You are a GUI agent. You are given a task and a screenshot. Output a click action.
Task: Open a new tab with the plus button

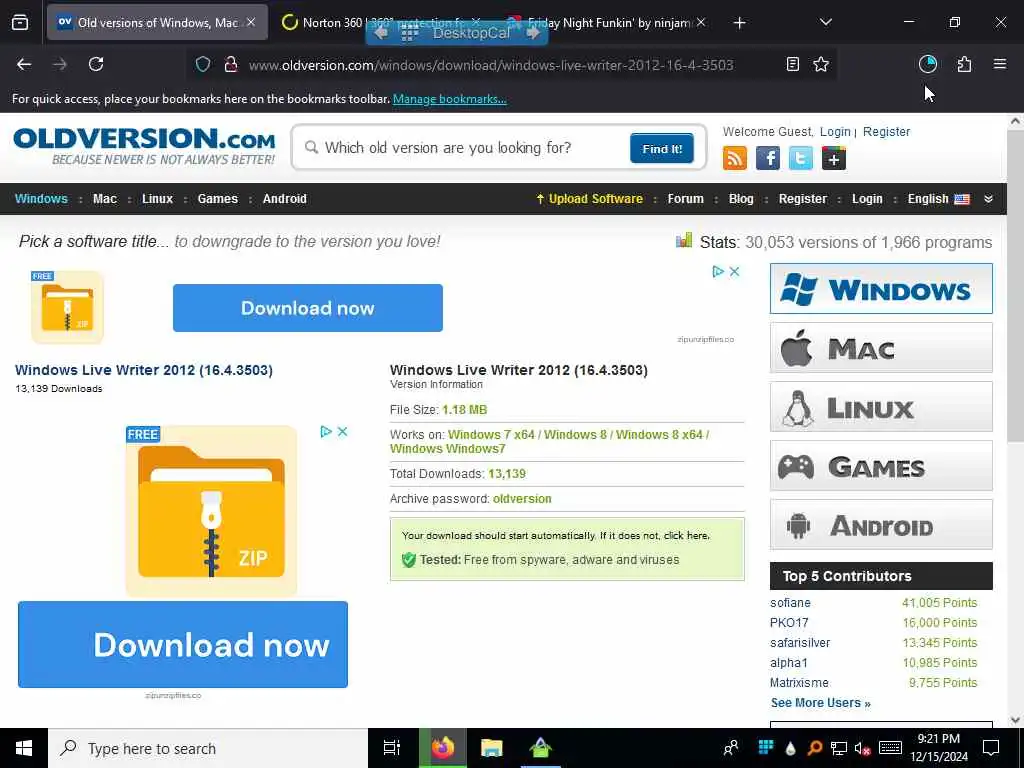click(x=739, y=23)
